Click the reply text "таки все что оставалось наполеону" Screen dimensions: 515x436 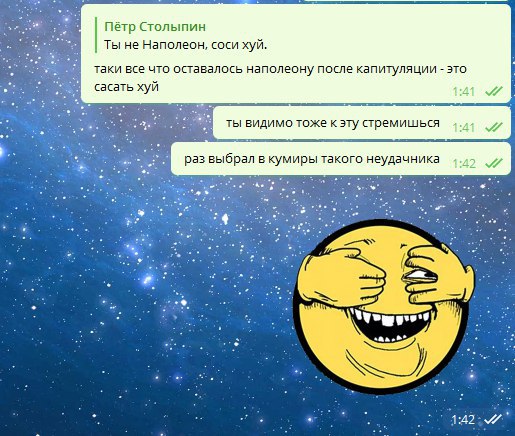point(203,69)
